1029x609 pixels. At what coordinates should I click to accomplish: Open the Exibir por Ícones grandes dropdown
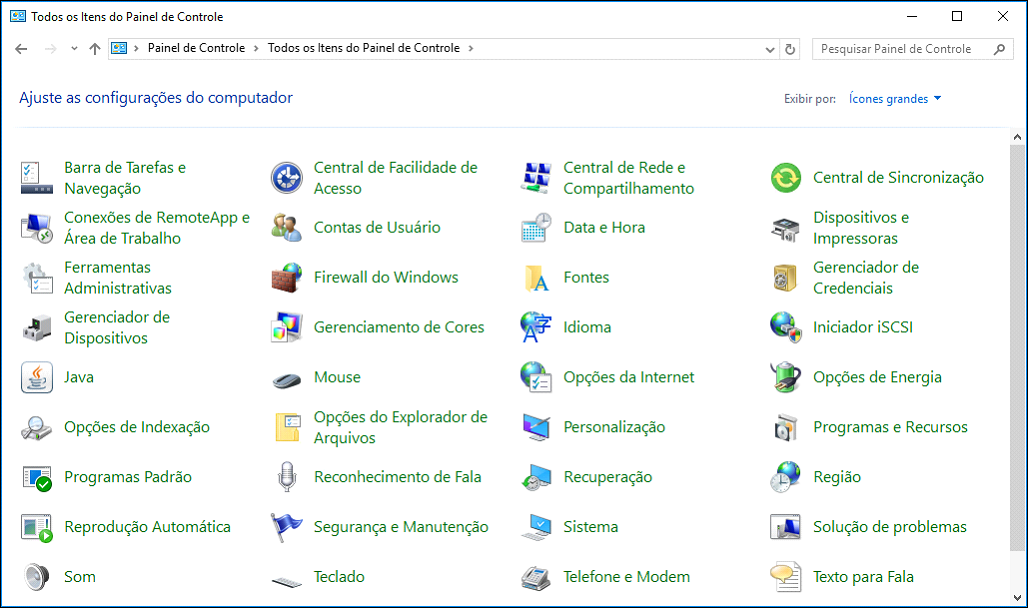895,99
